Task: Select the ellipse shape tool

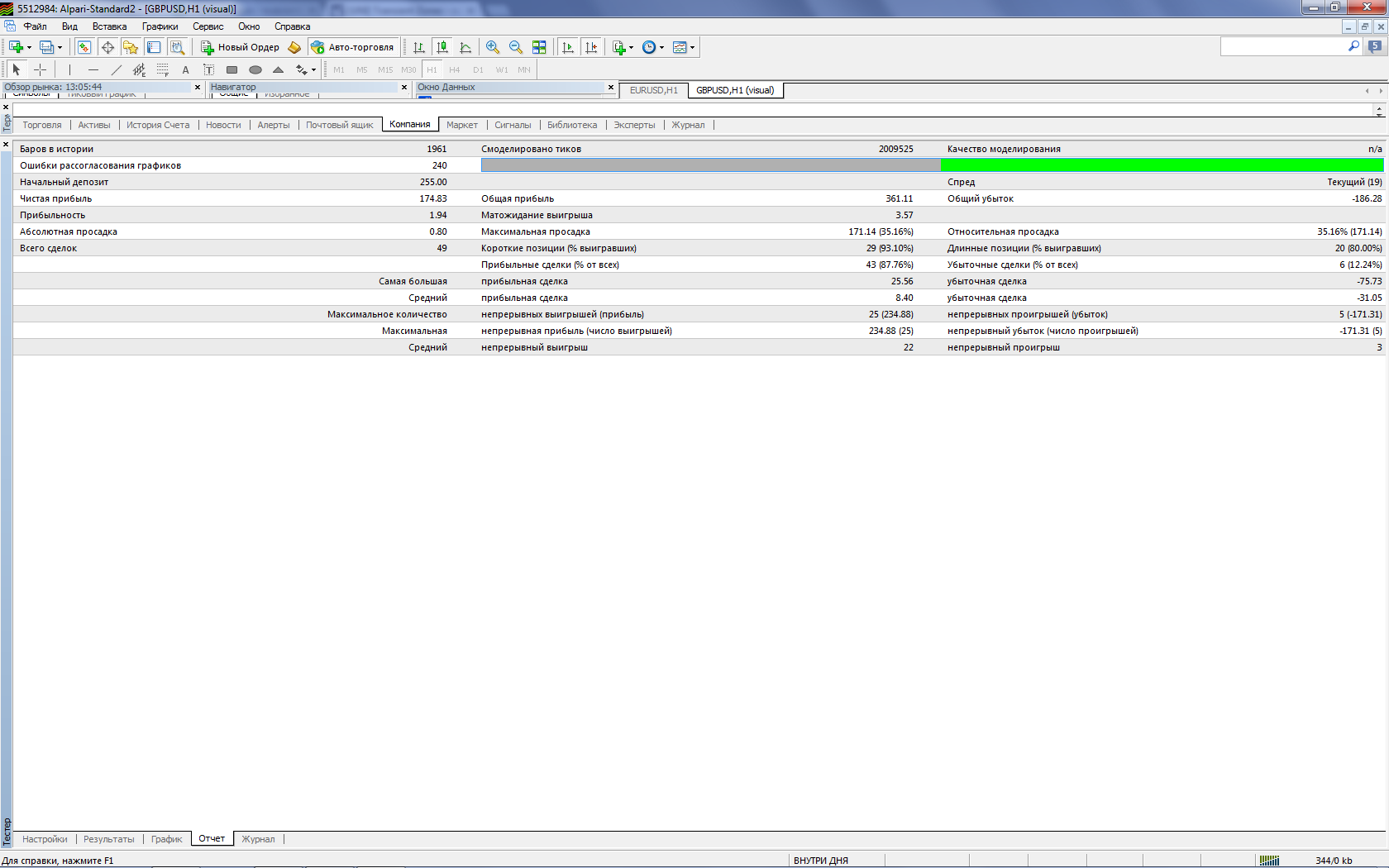Action: 255,69
